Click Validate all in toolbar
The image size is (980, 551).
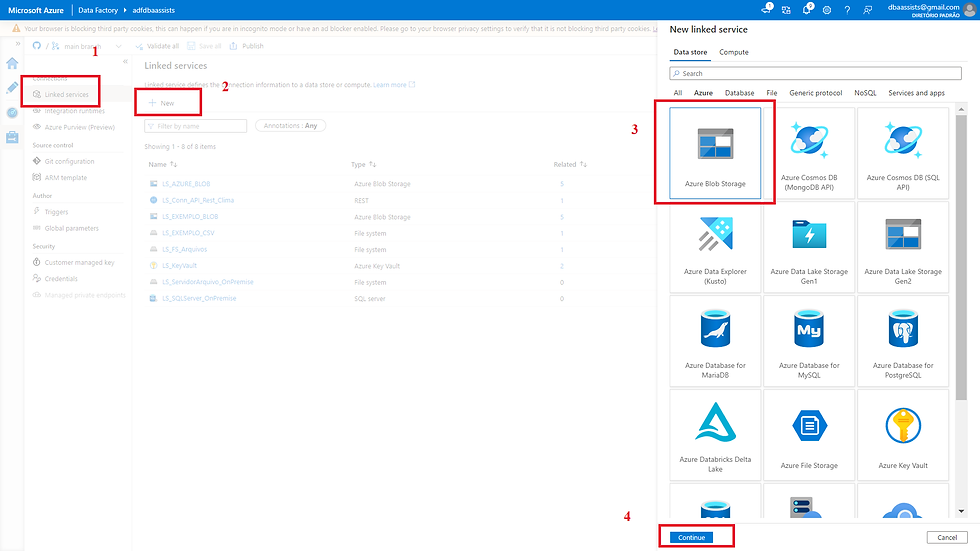(x=158, y=46)
